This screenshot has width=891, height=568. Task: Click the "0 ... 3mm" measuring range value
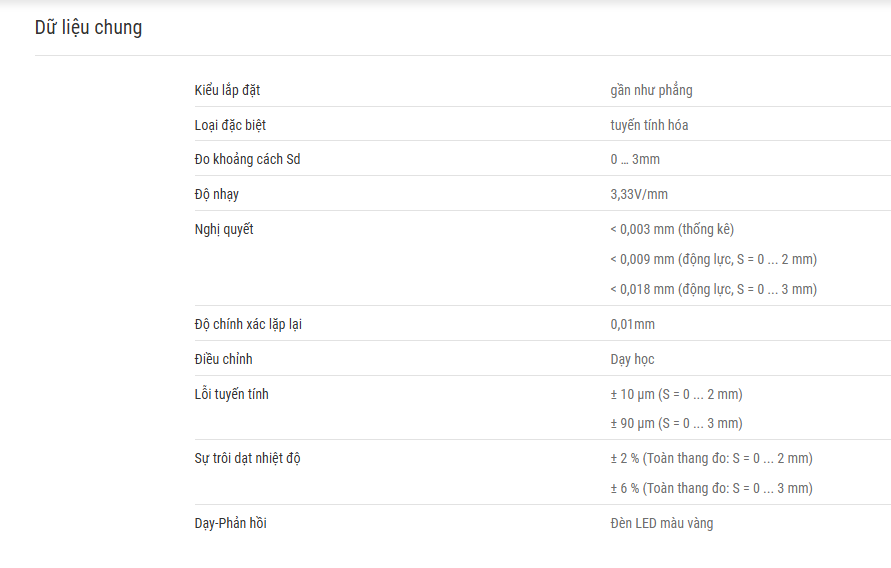[x=635, y=159]
